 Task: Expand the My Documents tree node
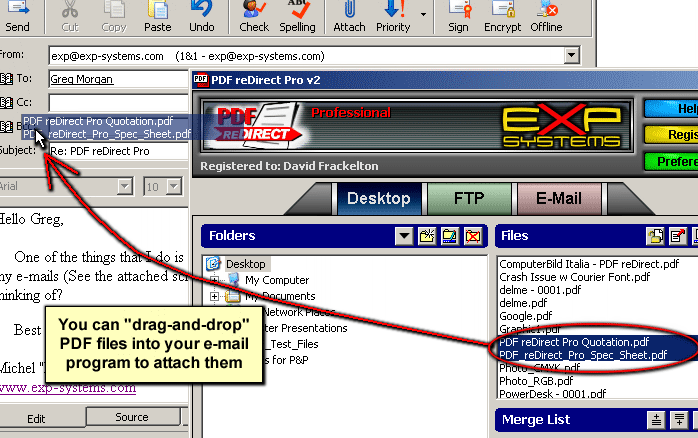[x=214, y=296]
